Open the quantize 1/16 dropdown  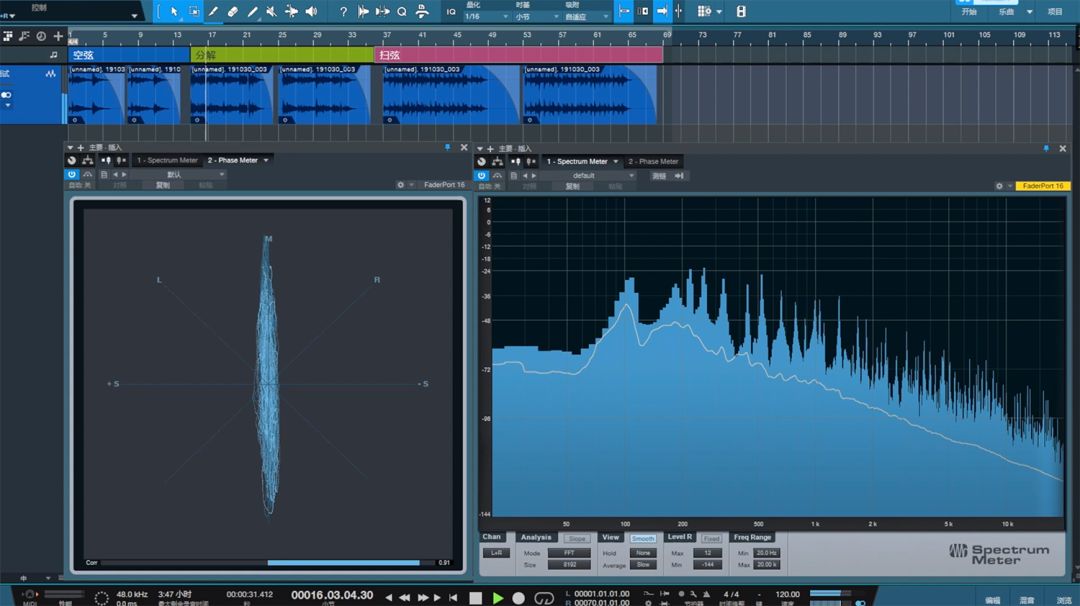(x=485, y=17)
